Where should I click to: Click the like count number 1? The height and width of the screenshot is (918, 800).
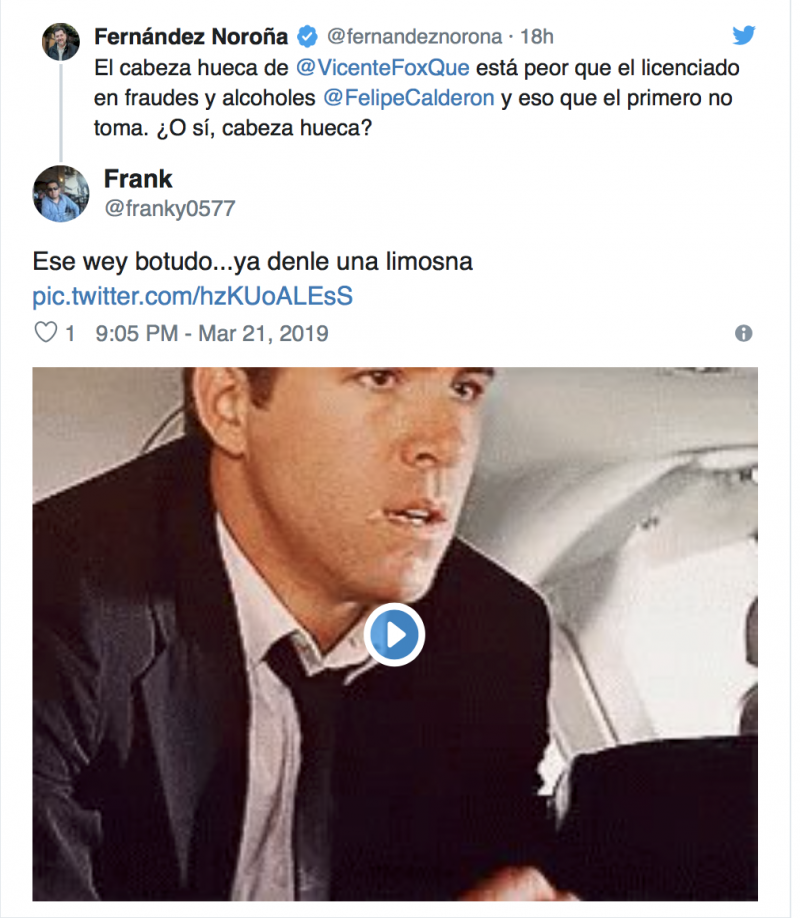(70, 333)
